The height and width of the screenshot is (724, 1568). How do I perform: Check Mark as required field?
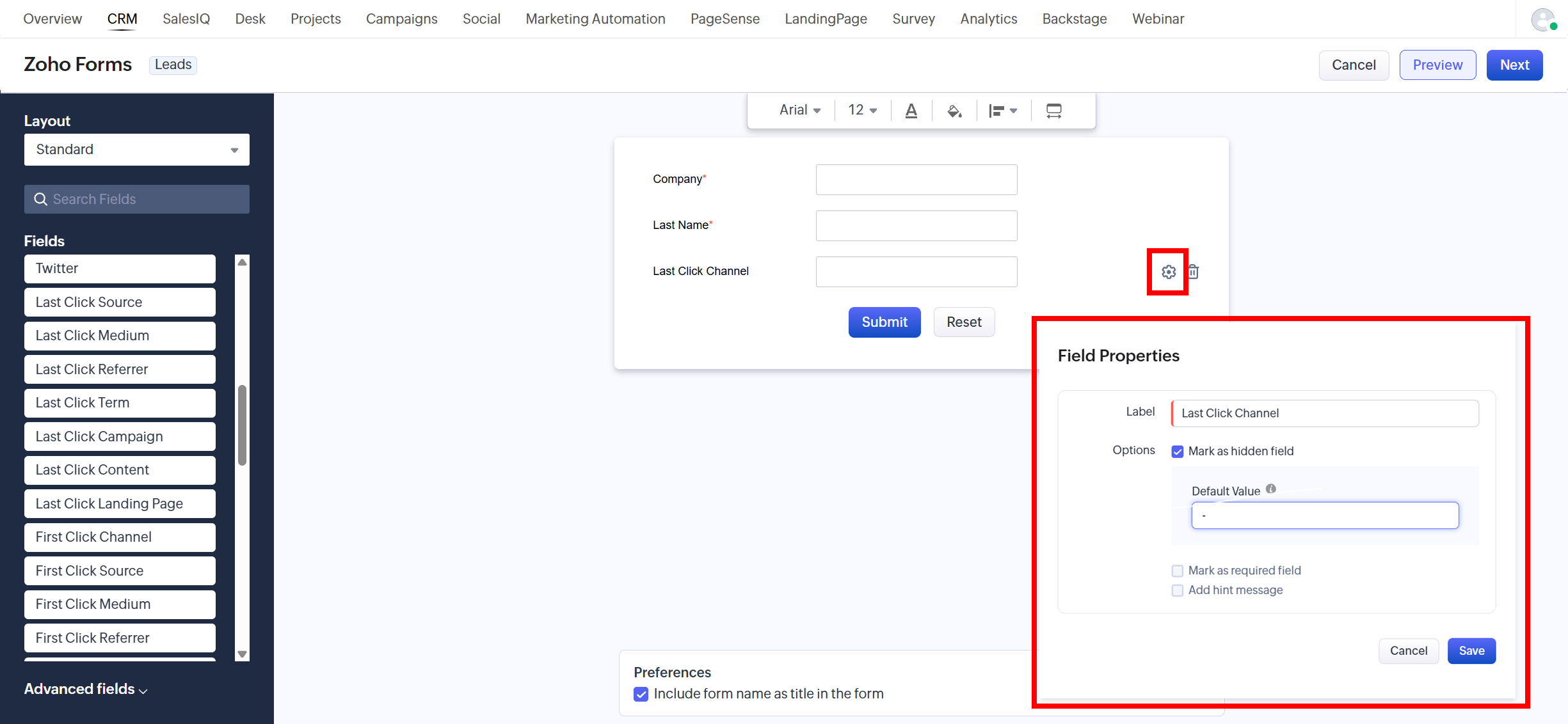click(x=1178, y=571)
